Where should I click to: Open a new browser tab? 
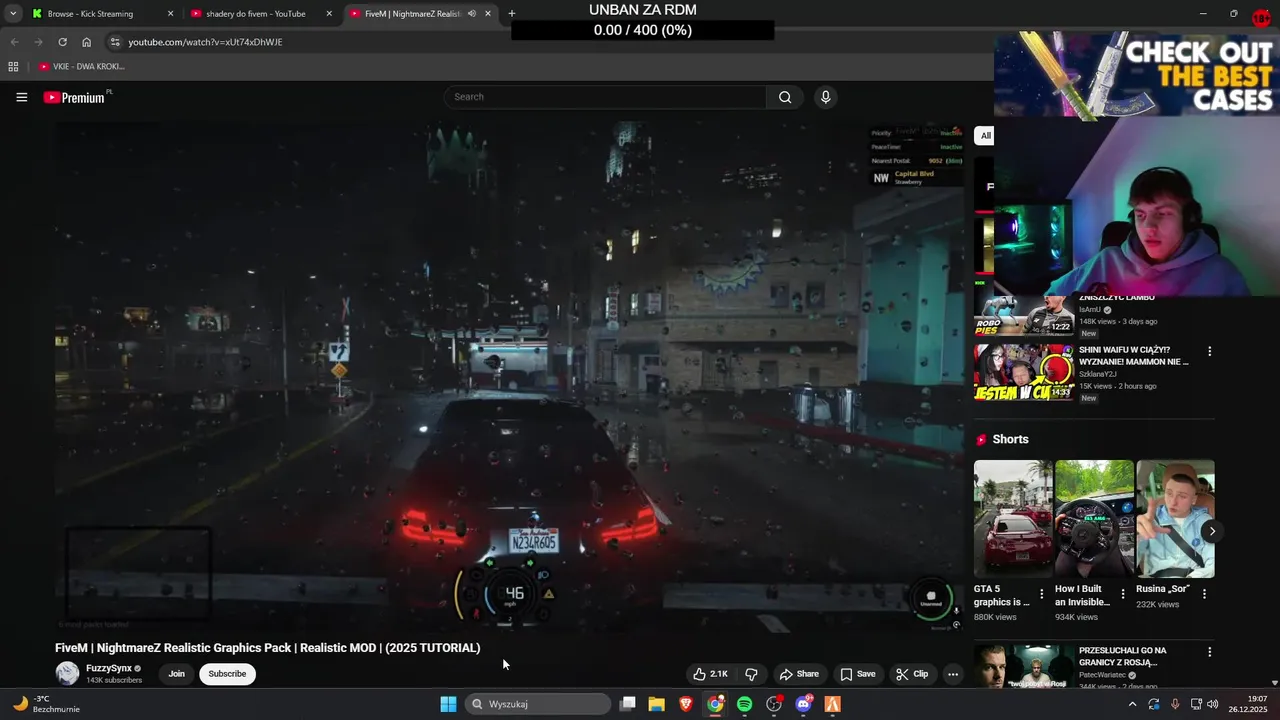pyautogui.click(x=512, y=14)
